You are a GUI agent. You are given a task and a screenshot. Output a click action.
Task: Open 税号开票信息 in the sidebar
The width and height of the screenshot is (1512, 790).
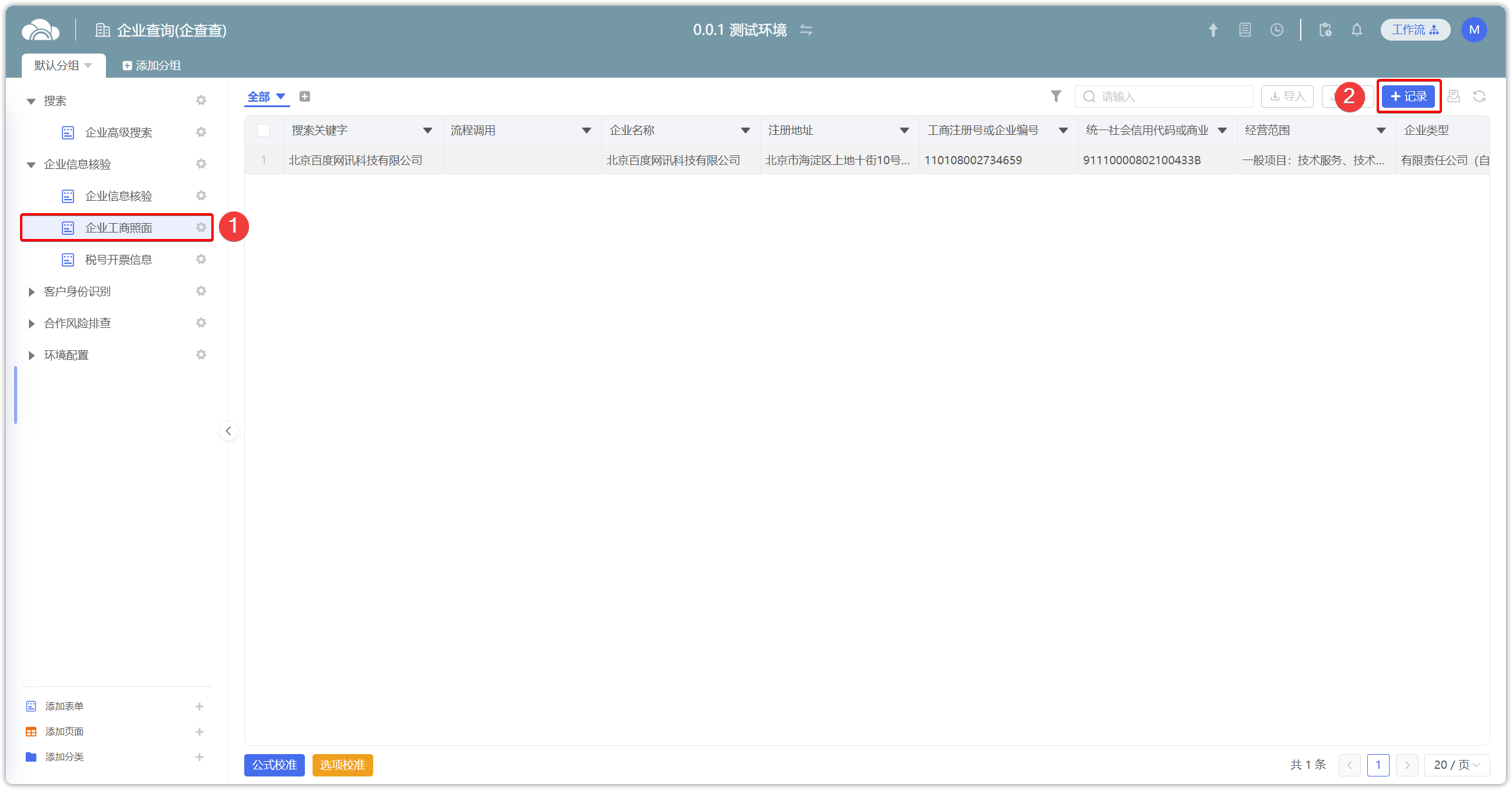[118, 260]
